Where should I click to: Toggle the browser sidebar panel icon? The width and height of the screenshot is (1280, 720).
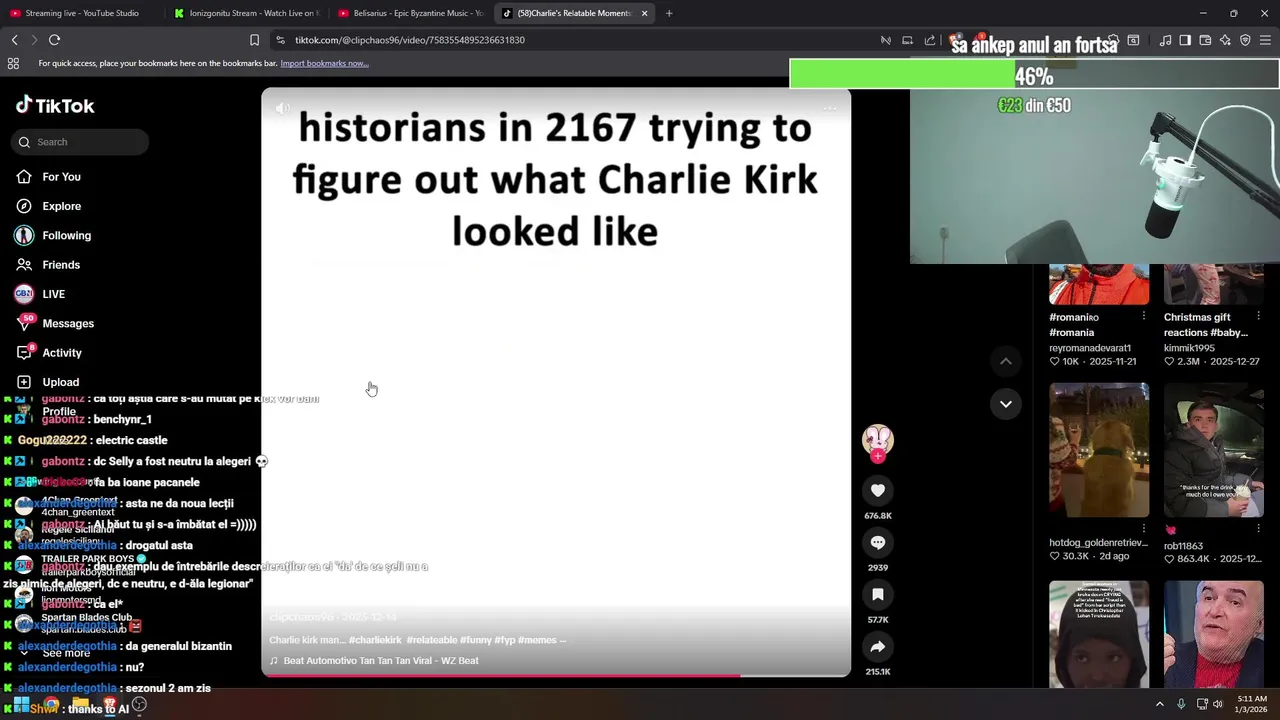(1185, 40)
